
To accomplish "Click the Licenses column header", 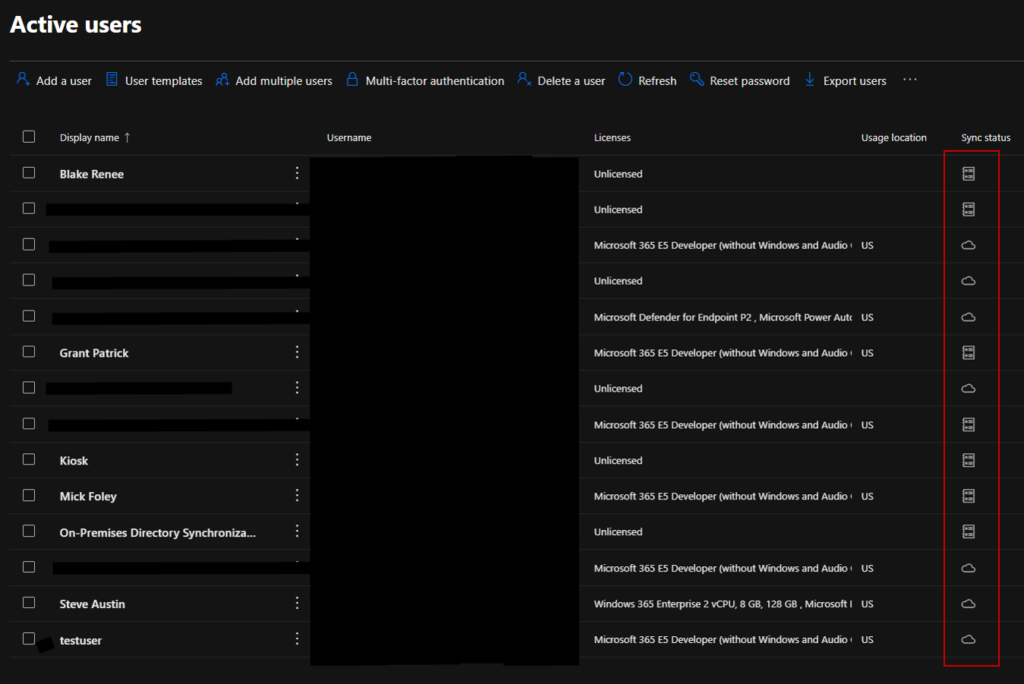I will pyautogui.click(x=612, y=138).
